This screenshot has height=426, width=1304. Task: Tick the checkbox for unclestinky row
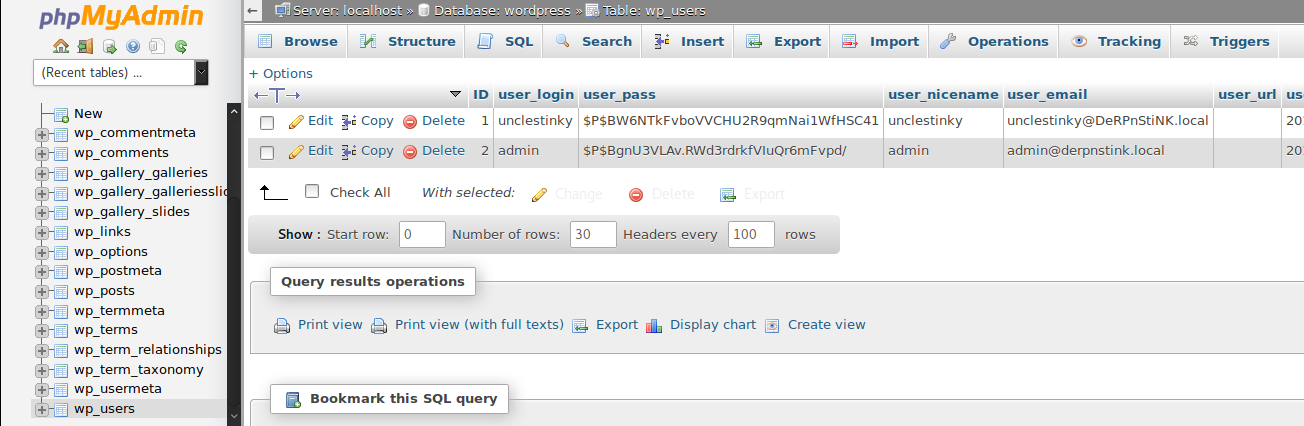click(x=267, y=123)
